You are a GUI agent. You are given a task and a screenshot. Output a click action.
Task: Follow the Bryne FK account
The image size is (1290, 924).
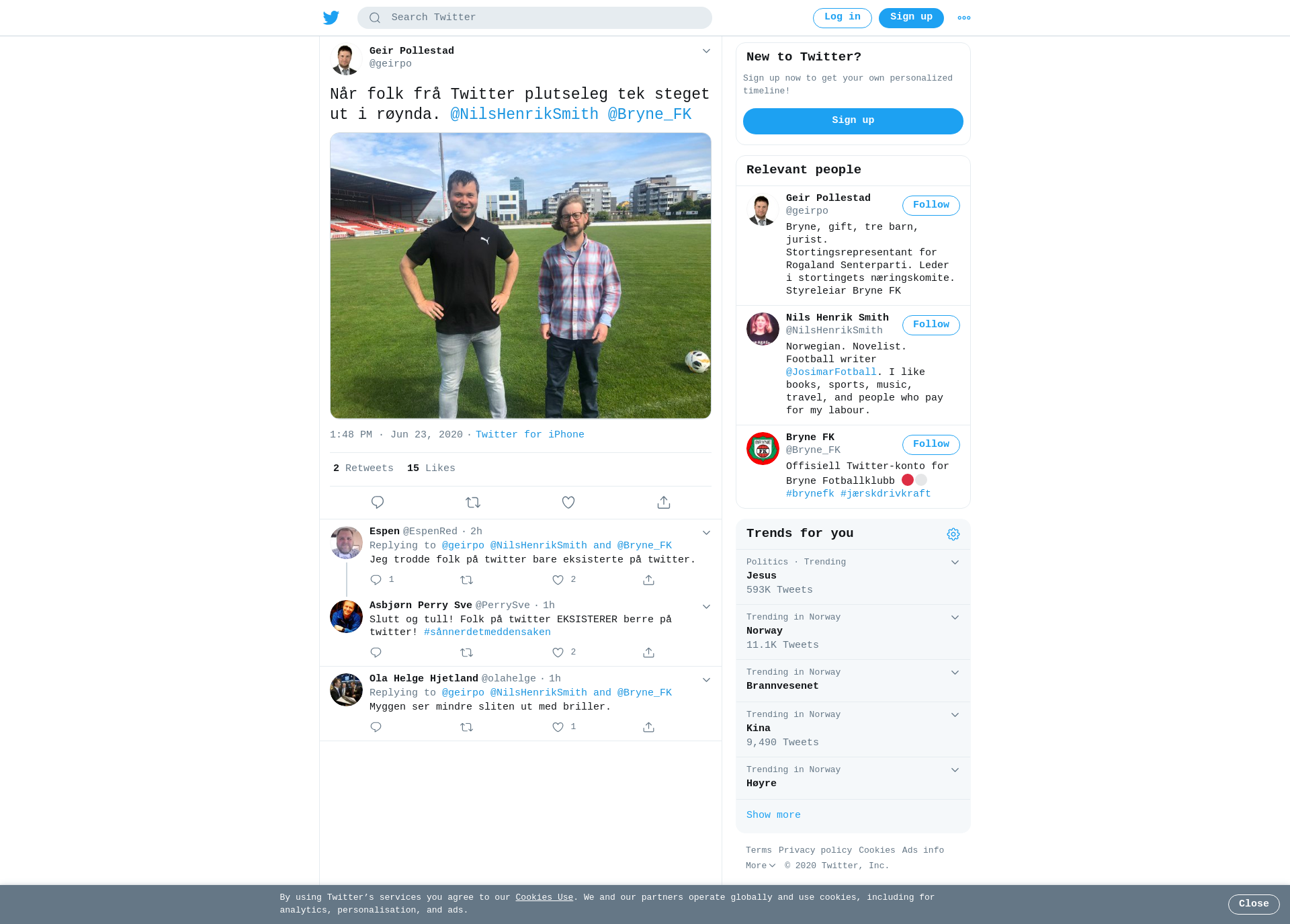(x=931, y=445)
